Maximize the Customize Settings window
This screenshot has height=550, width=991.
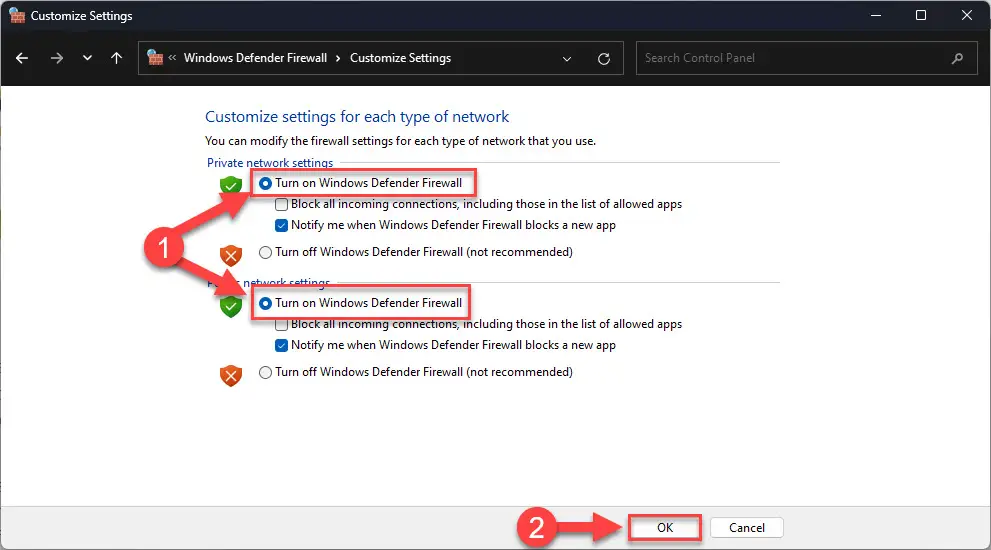point(921,15)
